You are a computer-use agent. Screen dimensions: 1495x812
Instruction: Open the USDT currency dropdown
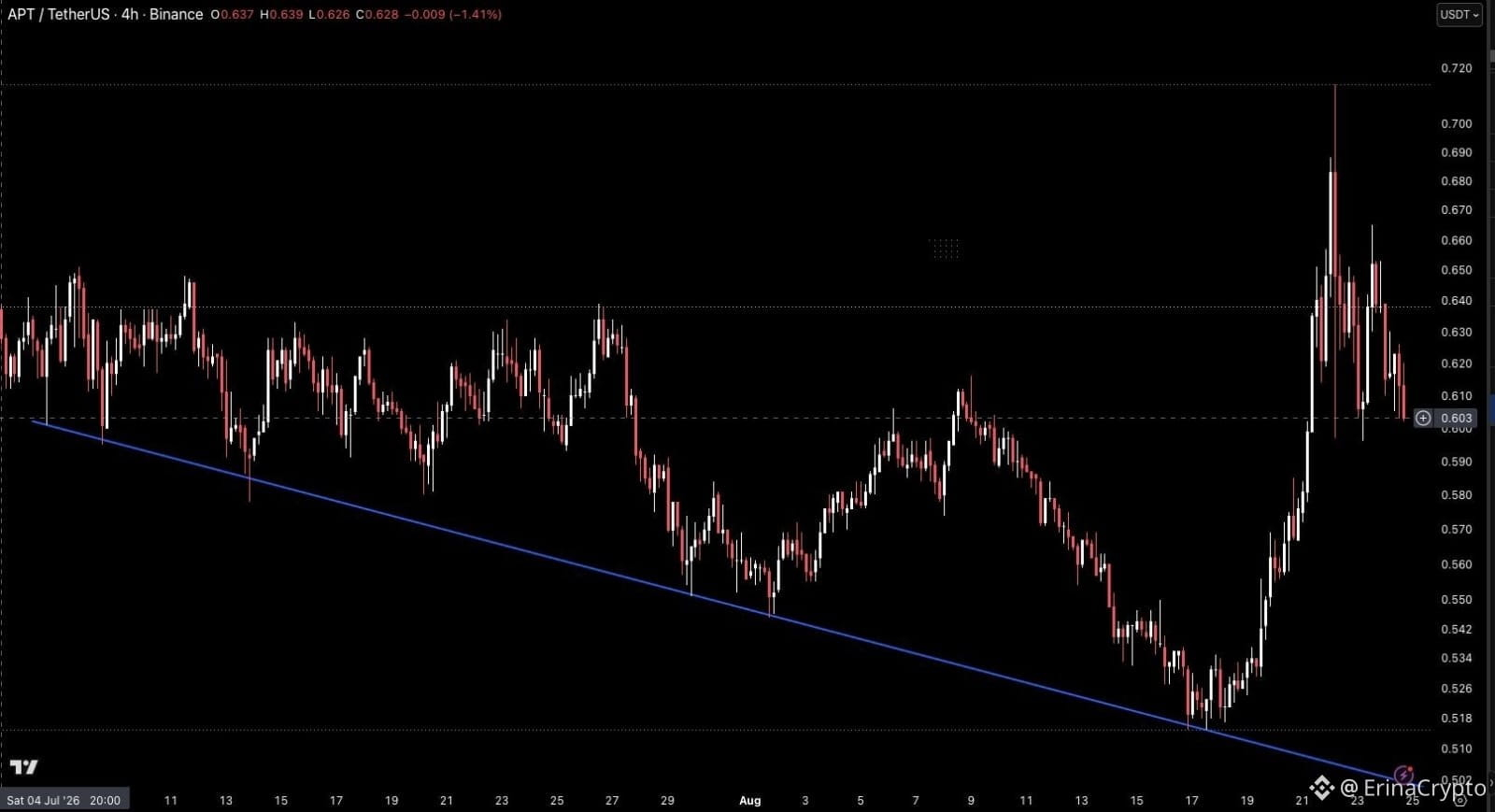coord(1459,15)
